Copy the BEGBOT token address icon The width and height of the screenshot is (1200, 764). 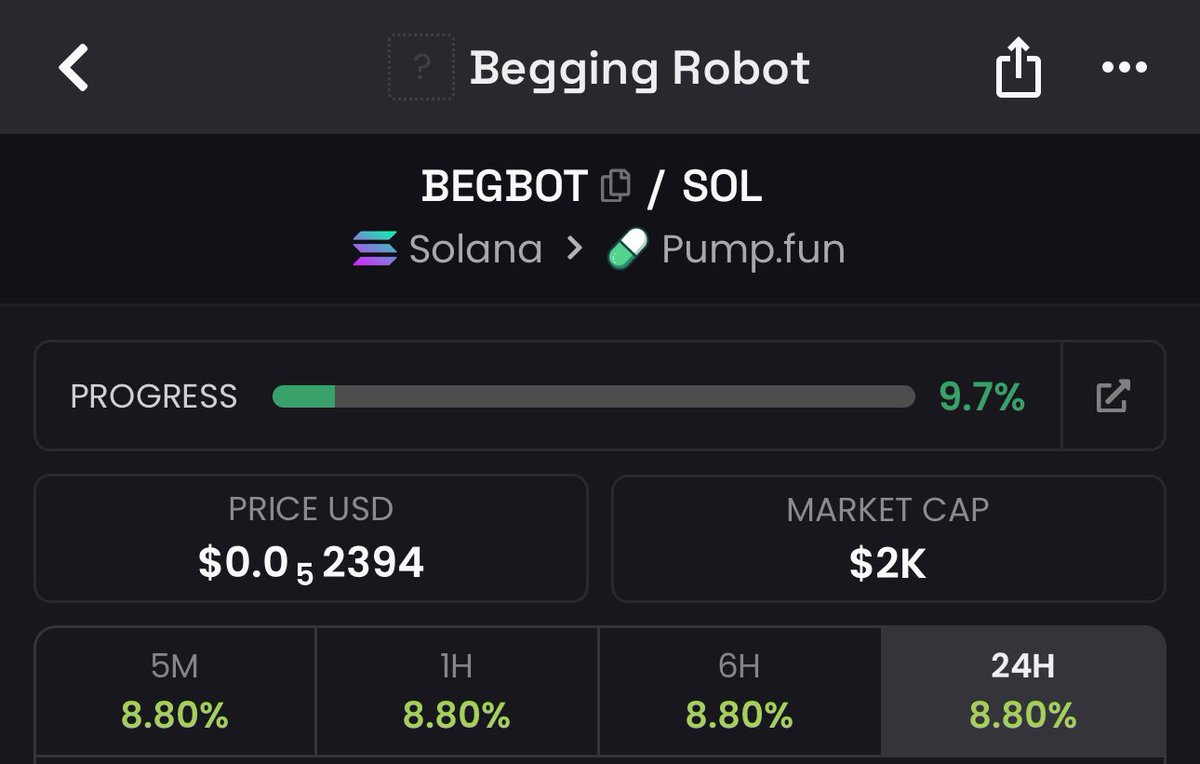616,185
